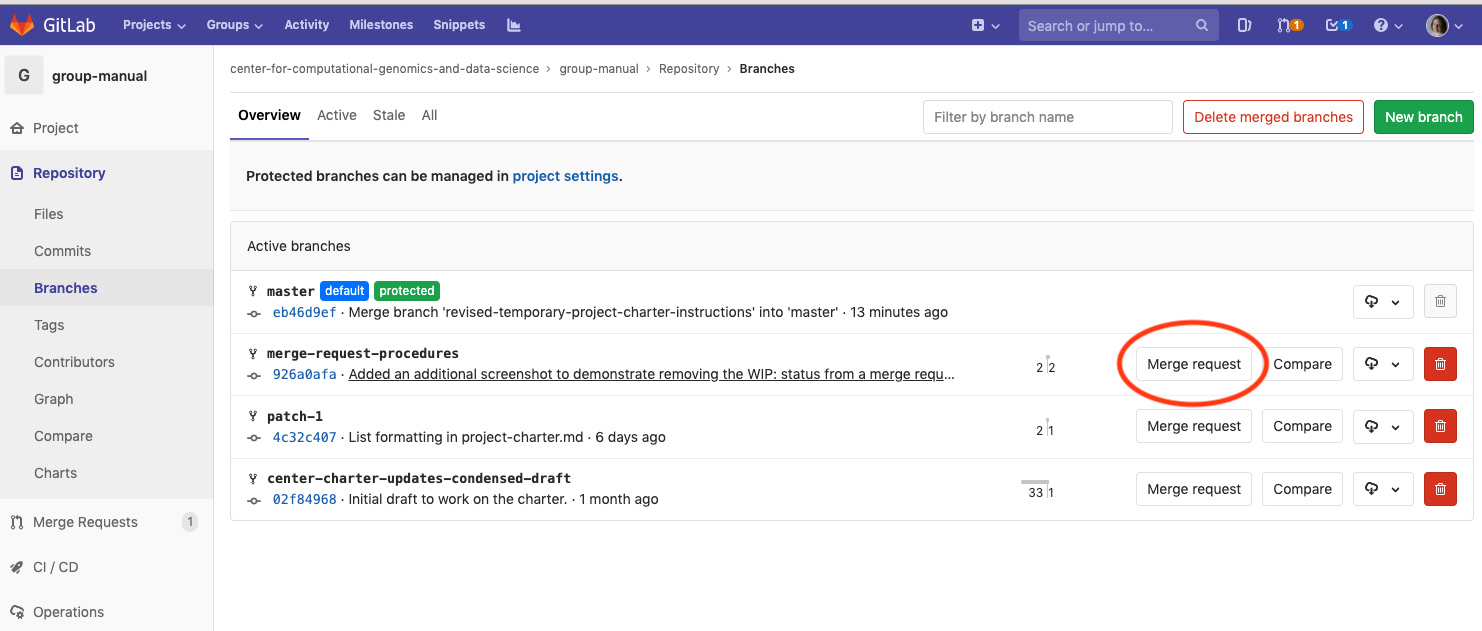
Task: Select Branches in the sidebar
Action: coord(66,288)
